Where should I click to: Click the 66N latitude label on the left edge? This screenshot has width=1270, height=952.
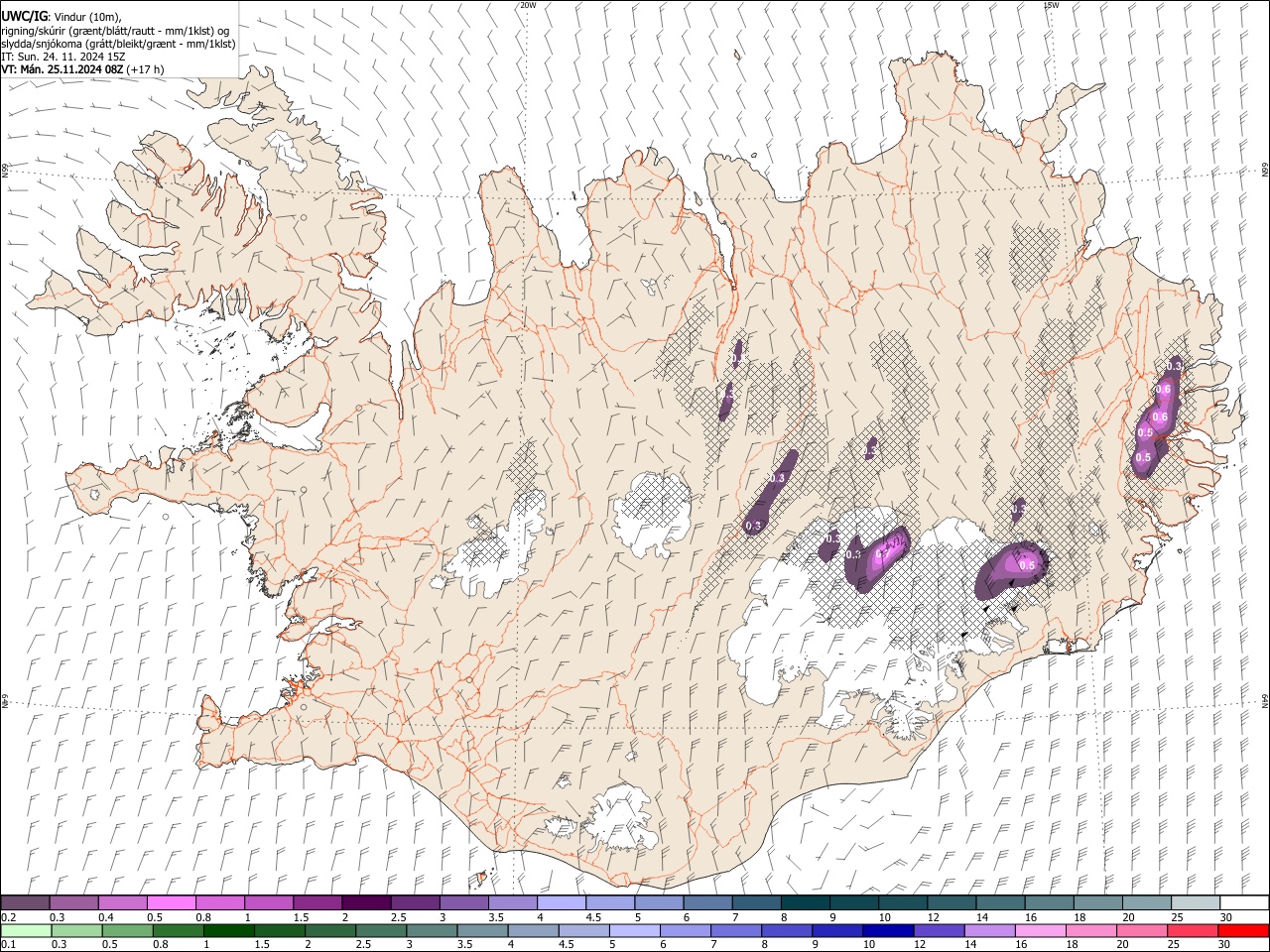click(x=5, y=171)
